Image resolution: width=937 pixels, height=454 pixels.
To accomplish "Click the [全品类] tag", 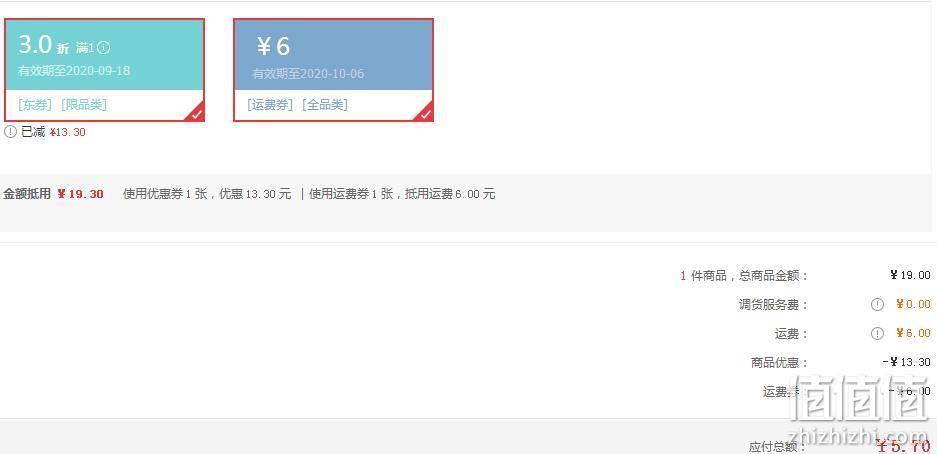I will 325,105.
